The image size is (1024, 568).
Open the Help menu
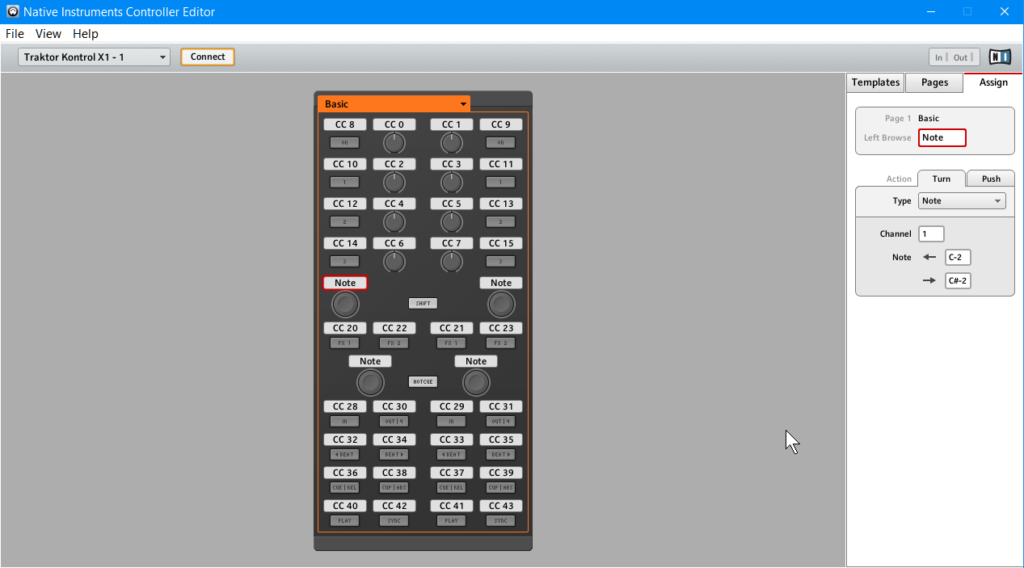86,34
